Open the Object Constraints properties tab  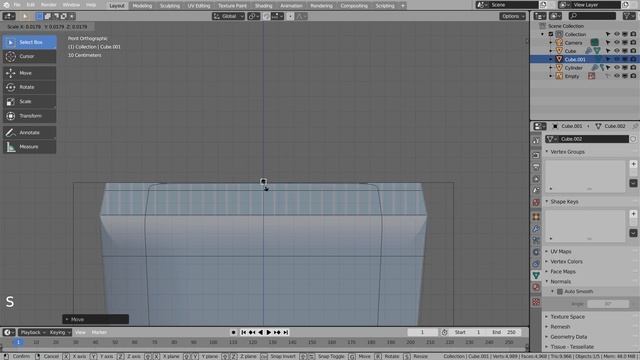coord(536,264)
